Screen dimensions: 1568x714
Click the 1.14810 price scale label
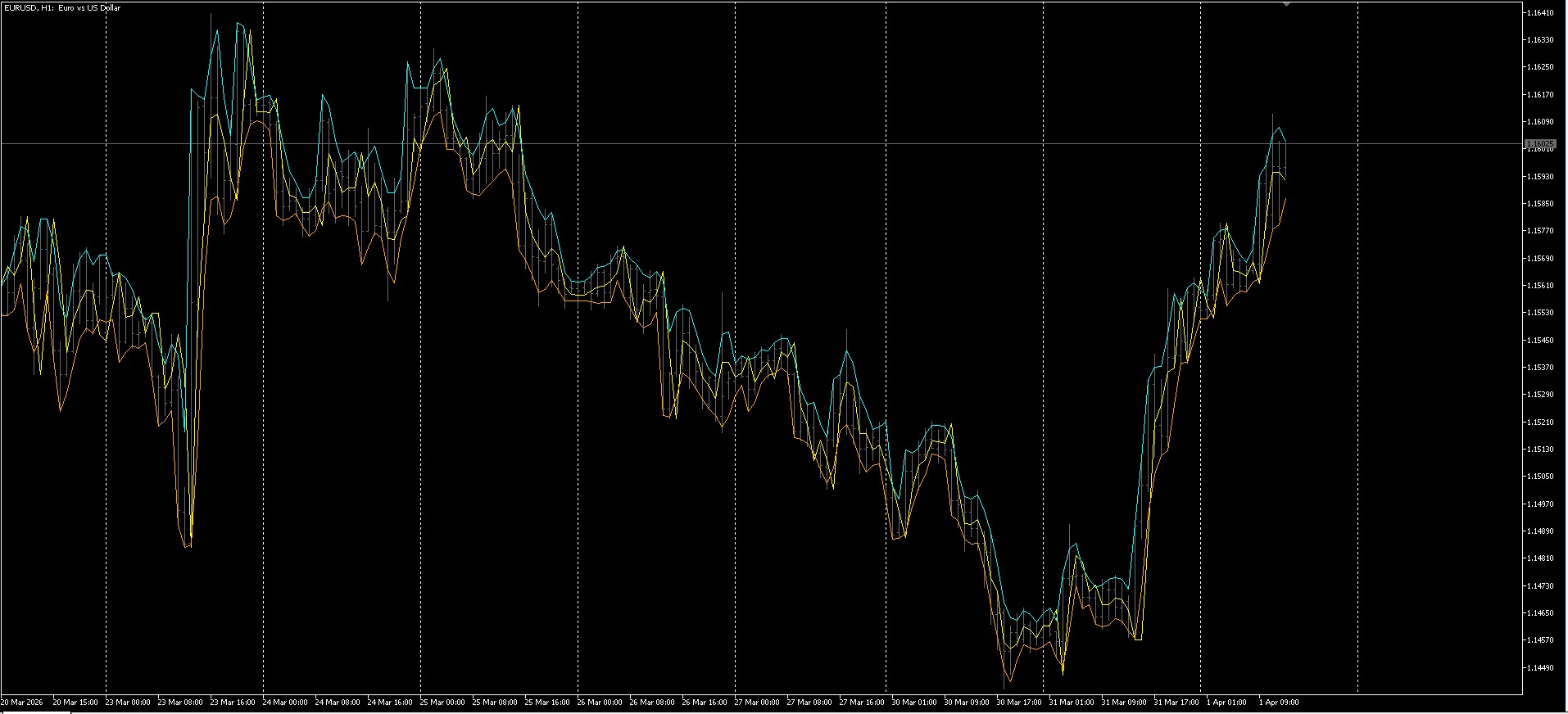pos(1540,558)
